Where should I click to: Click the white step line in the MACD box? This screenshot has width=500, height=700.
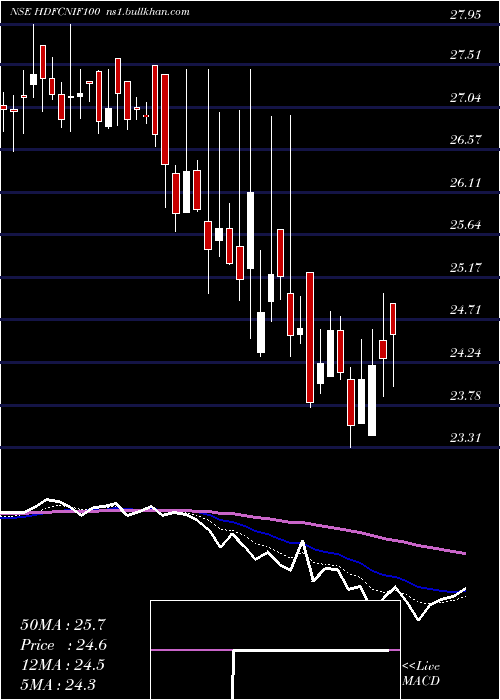[x=312, y=651]
